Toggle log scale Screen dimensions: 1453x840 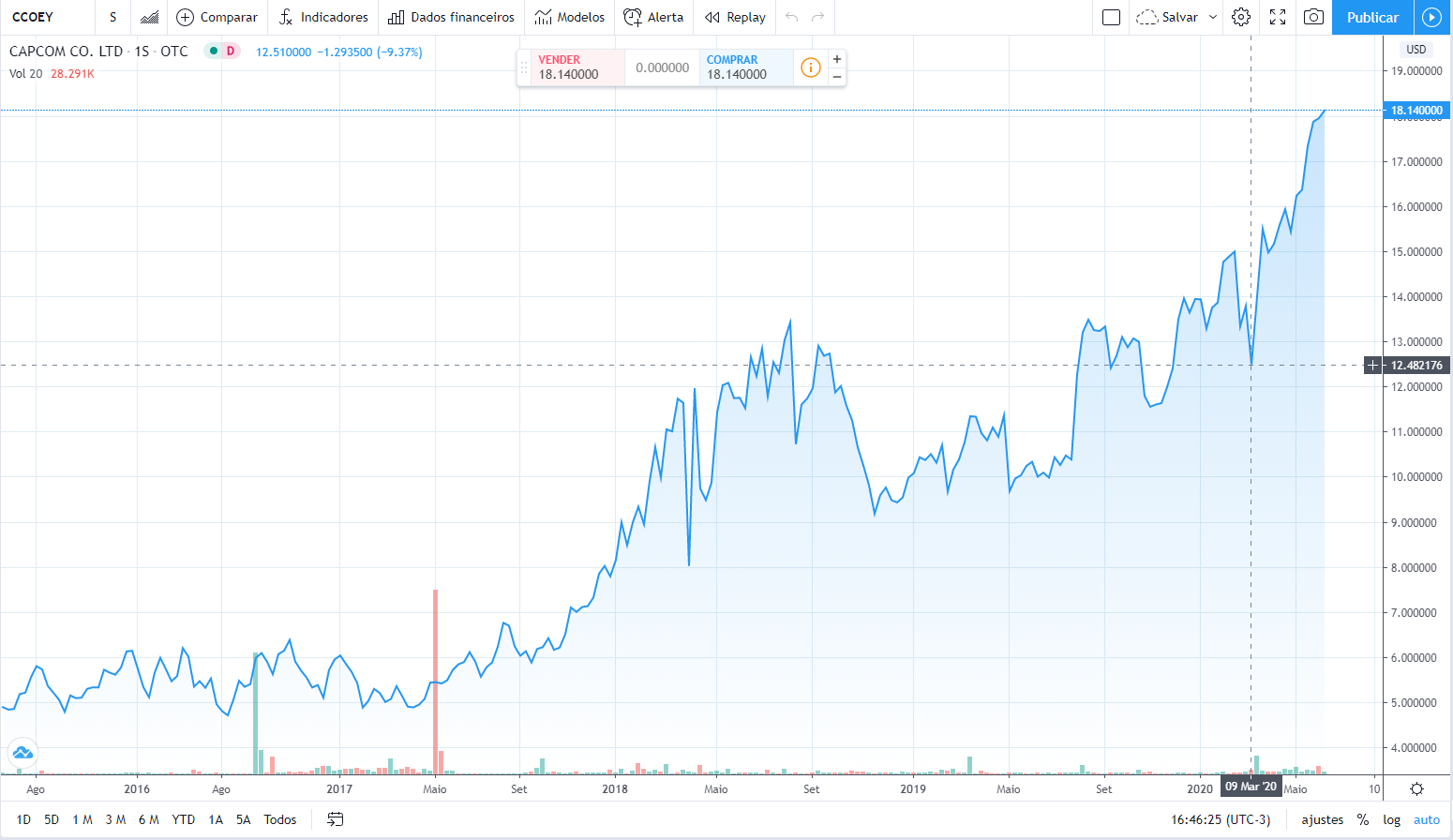1392,819
